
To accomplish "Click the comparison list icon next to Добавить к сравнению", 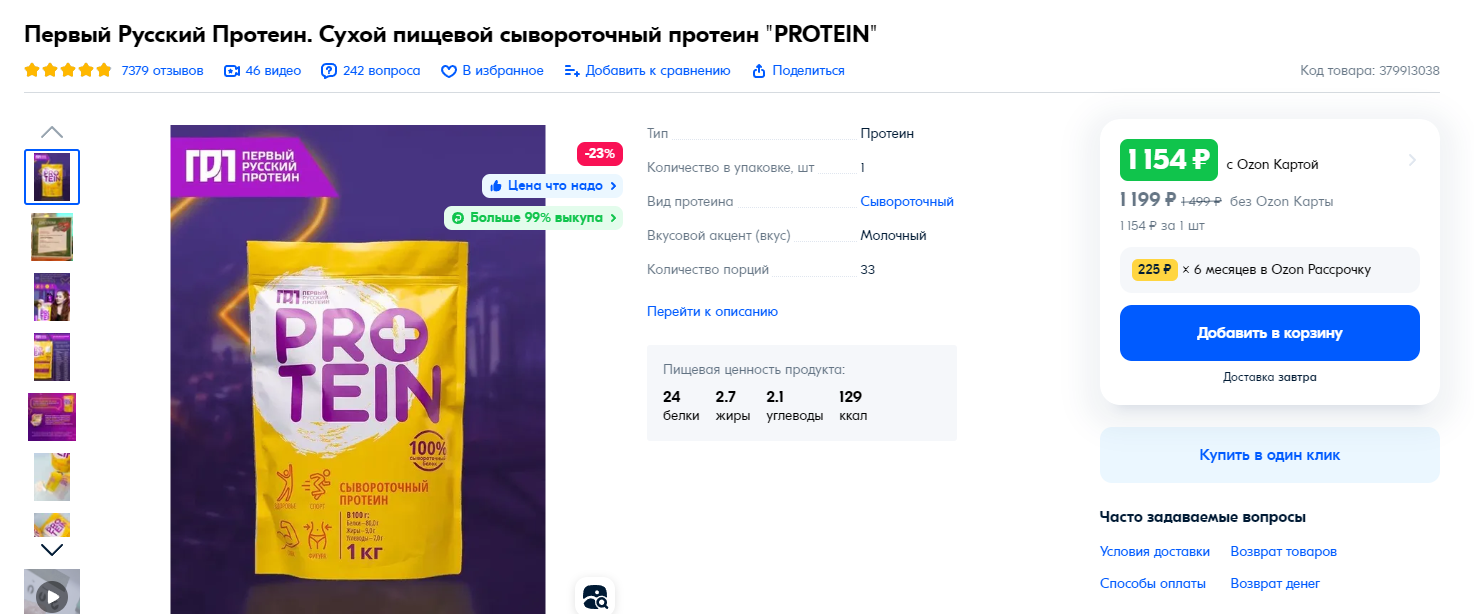I will tap(572, 71).
